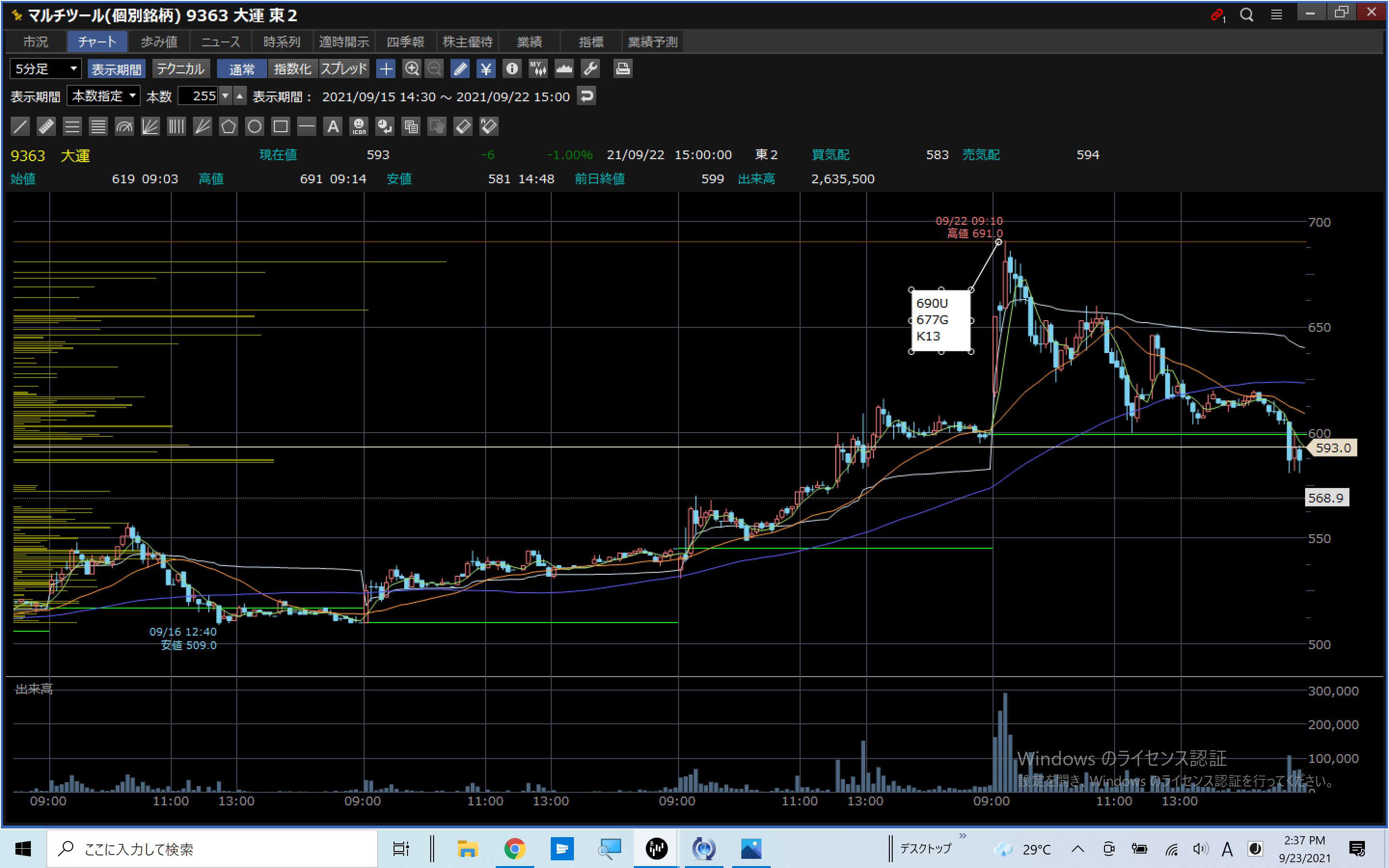Click the info circle icon
Viewport: 1389px width, 868px height.
pyautogui.click(x=511, y=69)
